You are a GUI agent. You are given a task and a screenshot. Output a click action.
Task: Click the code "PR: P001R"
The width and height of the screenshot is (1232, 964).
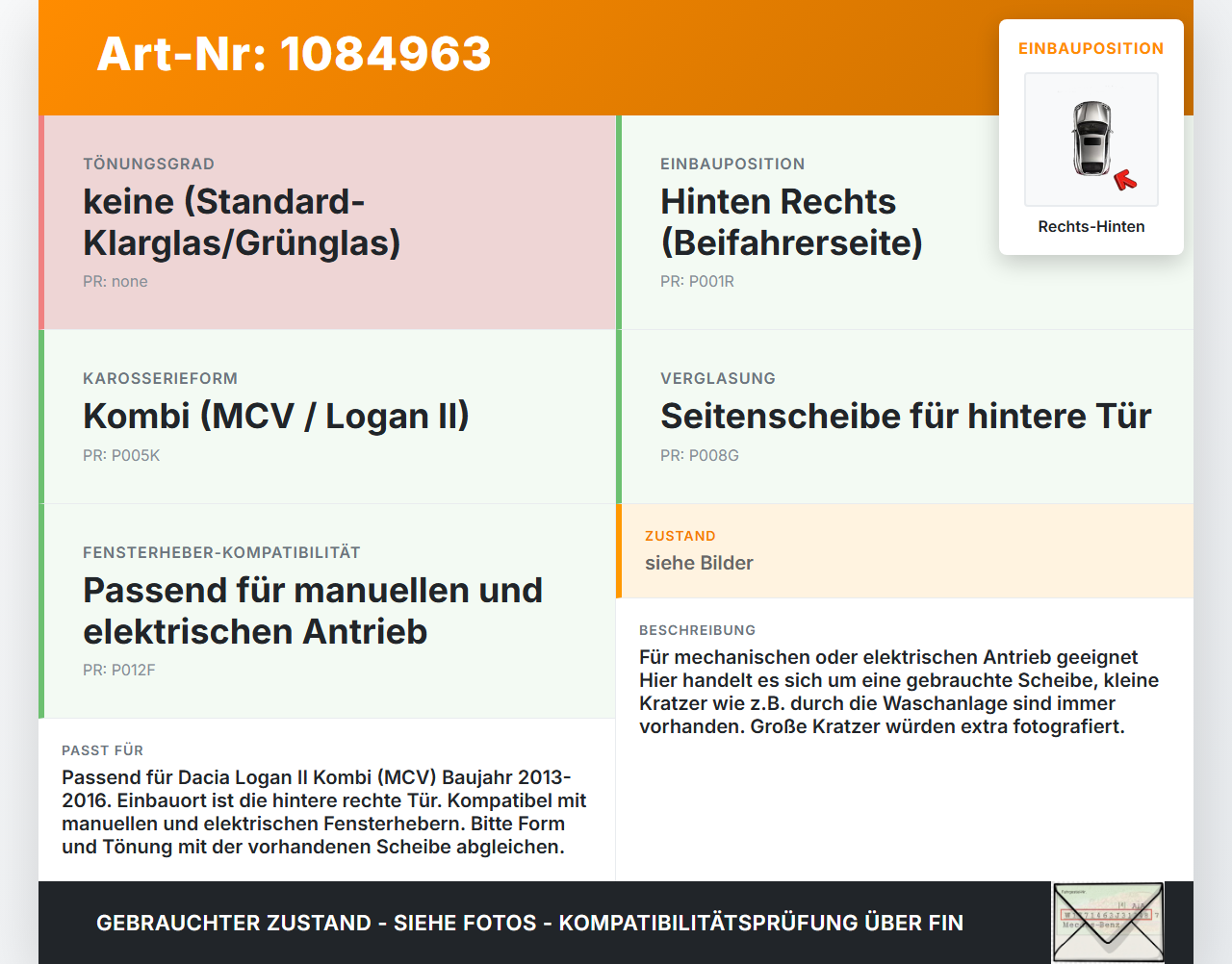[697, 281]
